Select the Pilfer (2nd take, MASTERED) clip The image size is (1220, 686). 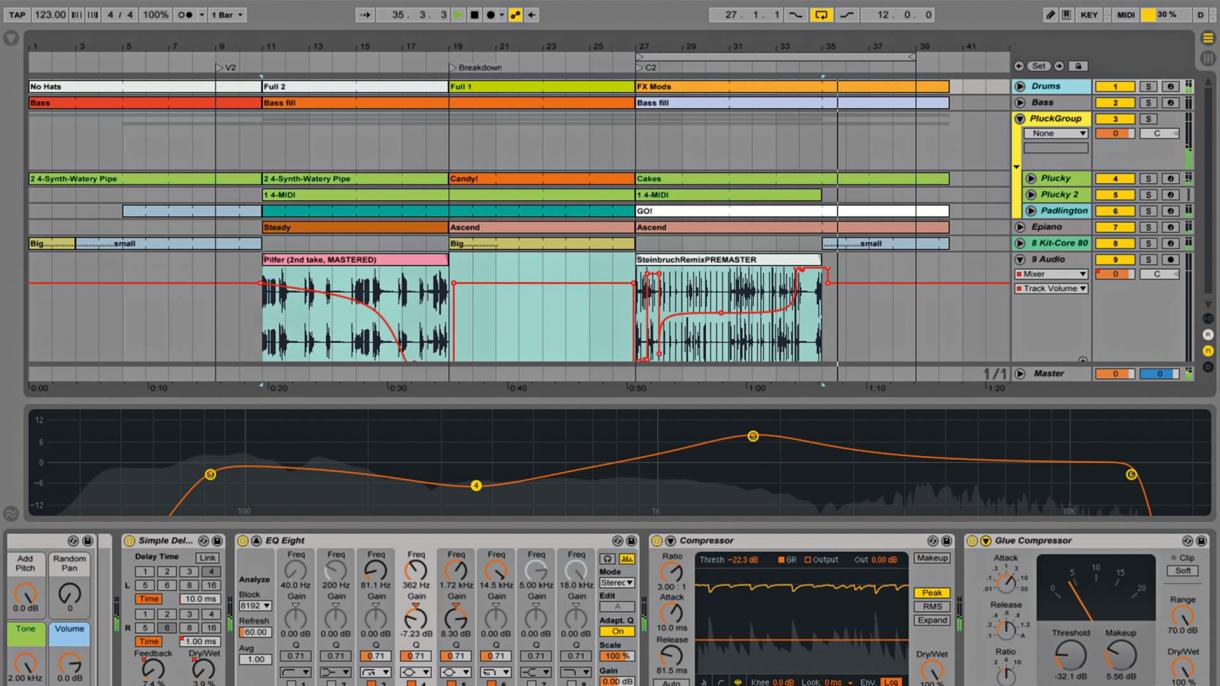355,260
